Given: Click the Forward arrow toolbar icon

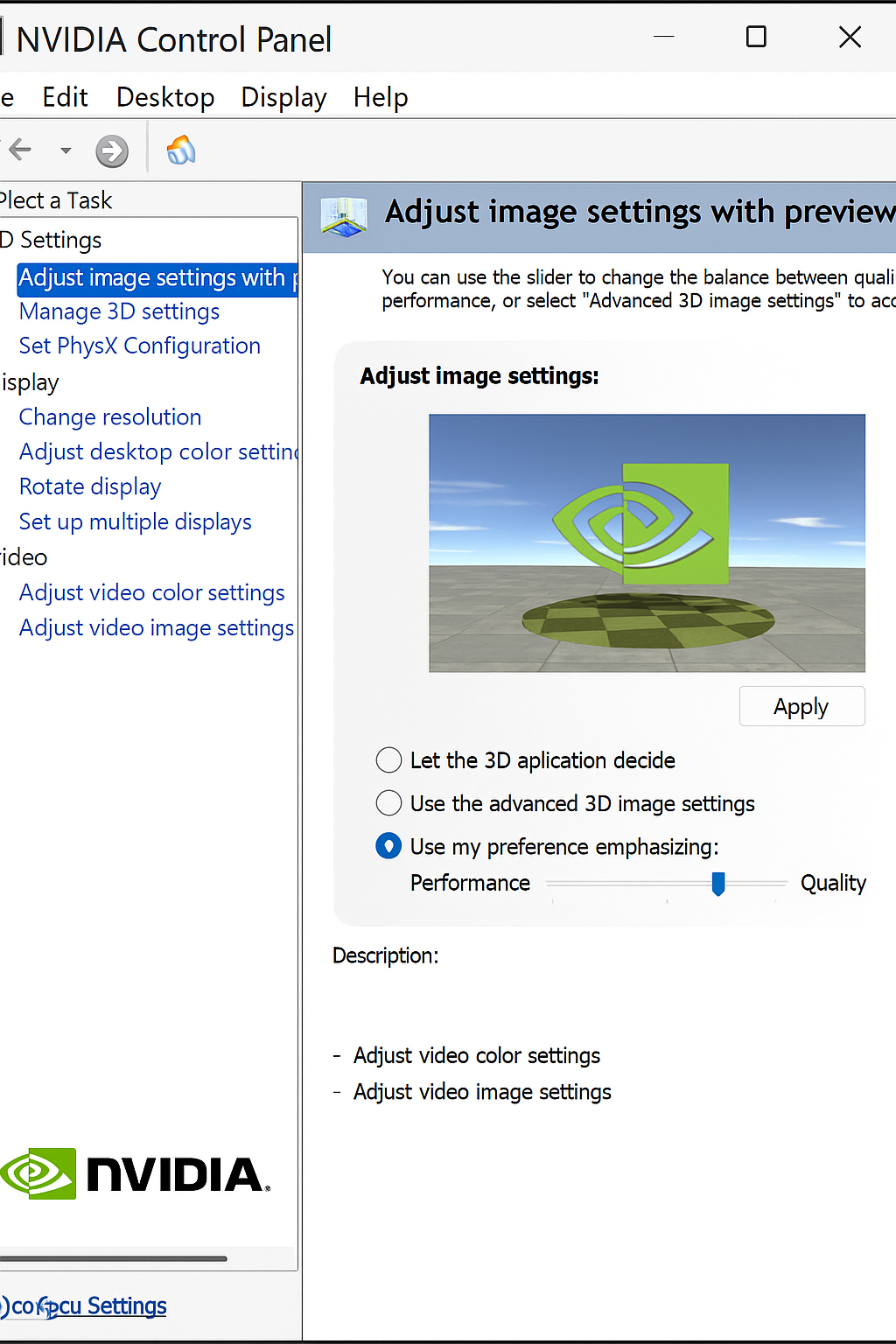Looking at the screenshot, I should tap(112, 150).
